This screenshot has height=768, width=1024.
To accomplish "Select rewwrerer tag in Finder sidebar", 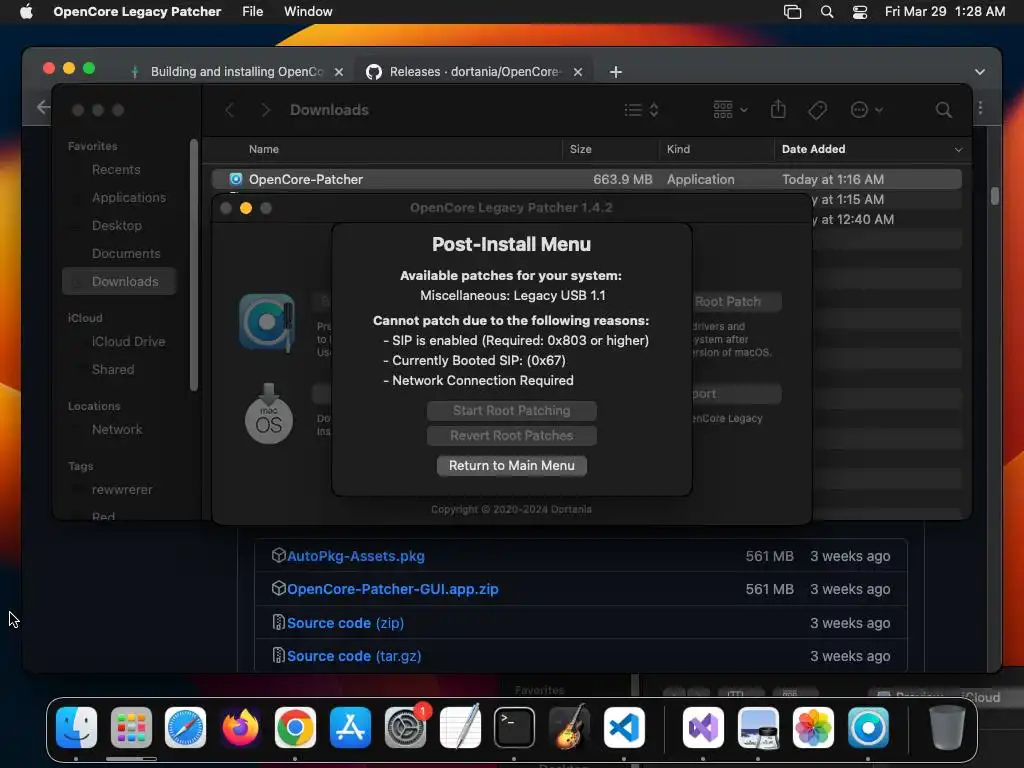I will (121, 490).
